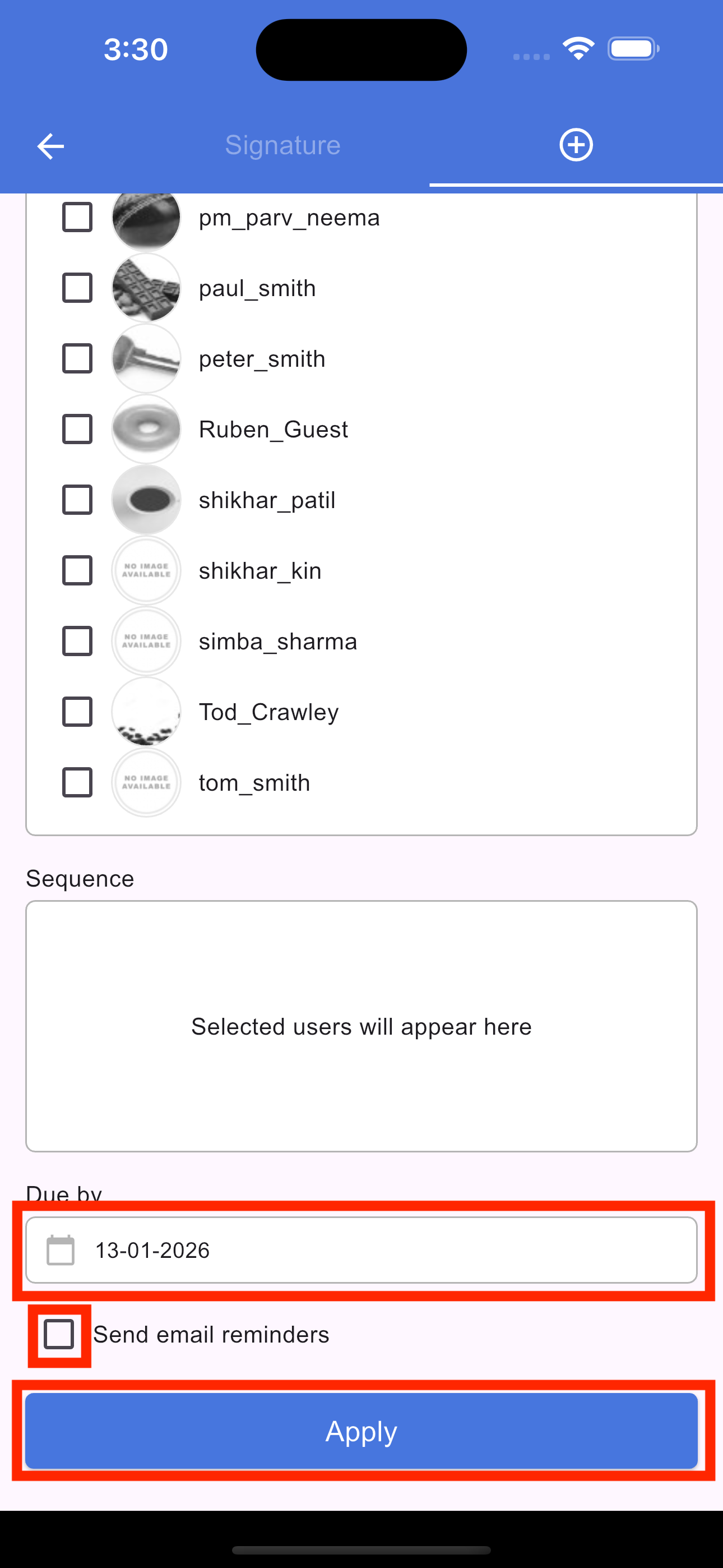Tap peter_smith's avatar image
The height and width of the screenshot is (1568, 723).
tap(146, 358)
